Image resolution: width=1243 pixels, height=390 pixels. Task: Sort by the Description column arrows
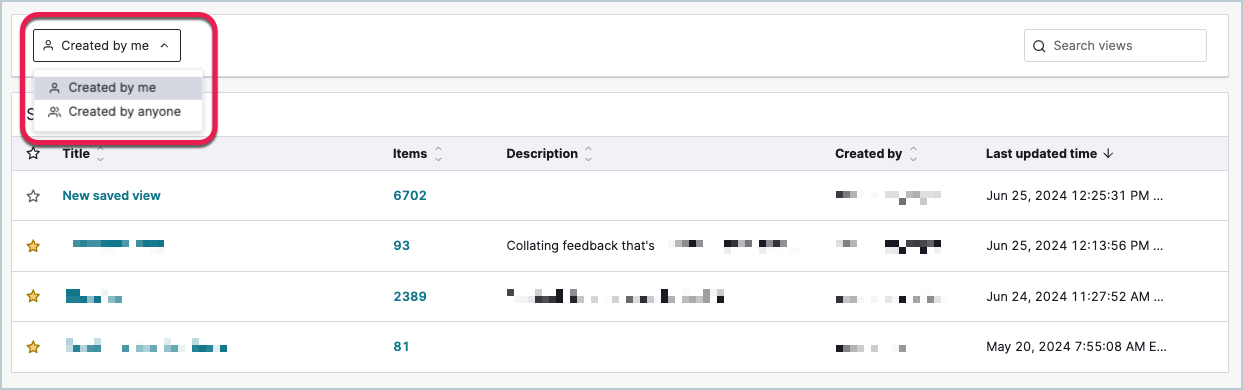coord(588,154)
